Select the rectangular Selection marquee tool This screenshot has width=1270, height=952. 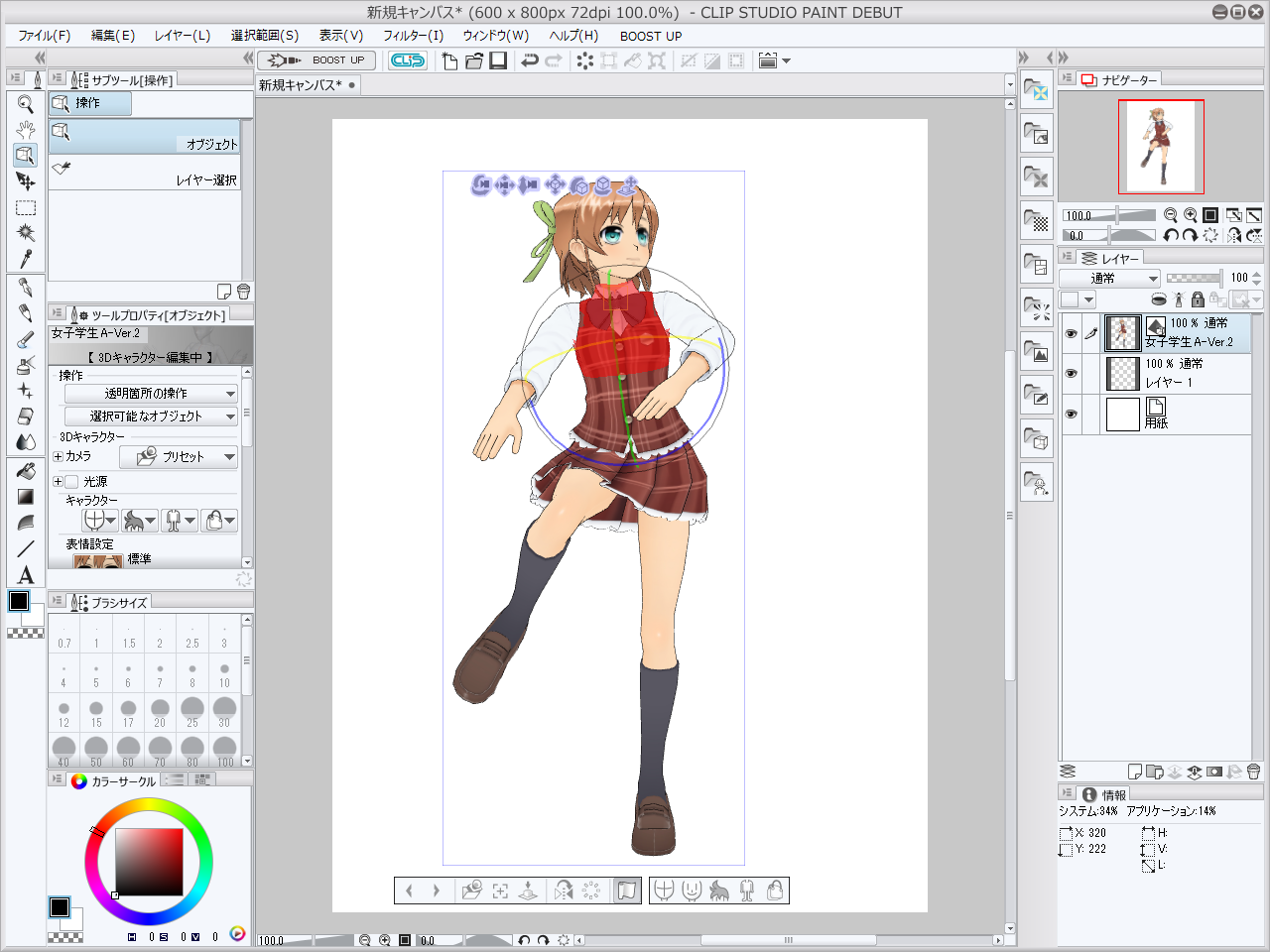[26, 207]
